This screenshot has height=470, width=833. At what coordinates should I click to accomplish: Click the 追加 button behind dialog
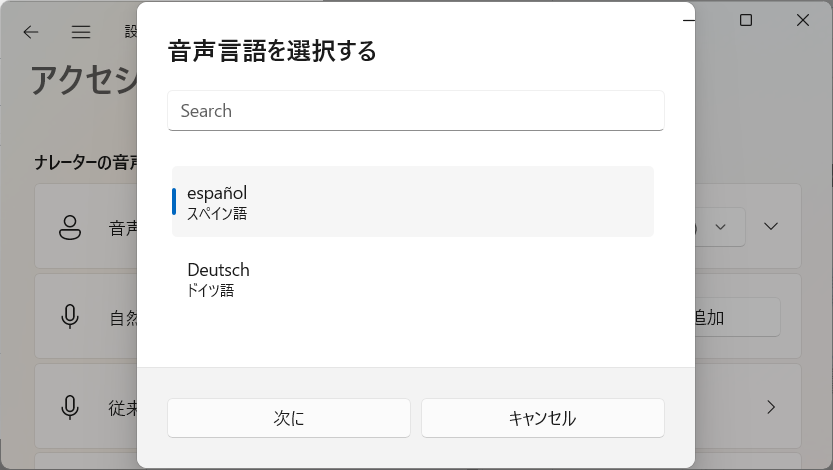(x=737, y=317)
